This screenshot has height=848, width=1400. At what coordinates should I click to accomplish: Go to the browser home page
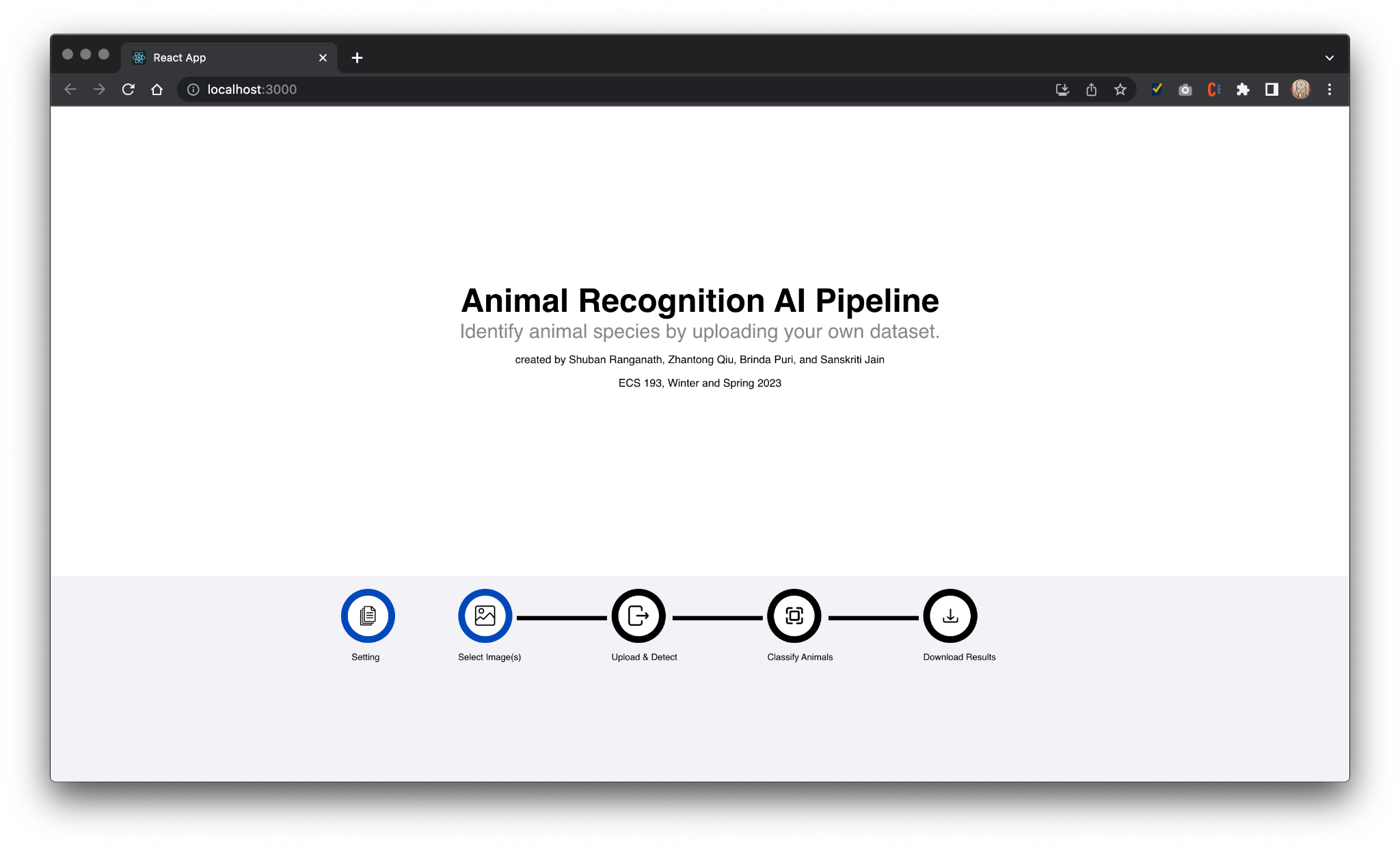pyautogui.click(x=157, y=90)
